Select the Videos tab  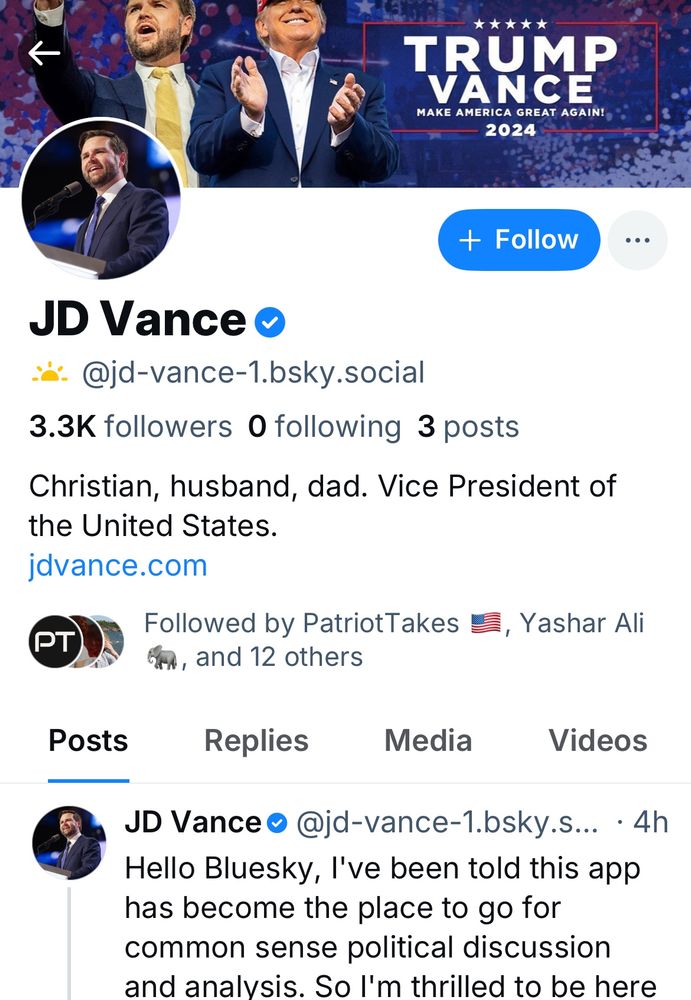coord(597,740)
